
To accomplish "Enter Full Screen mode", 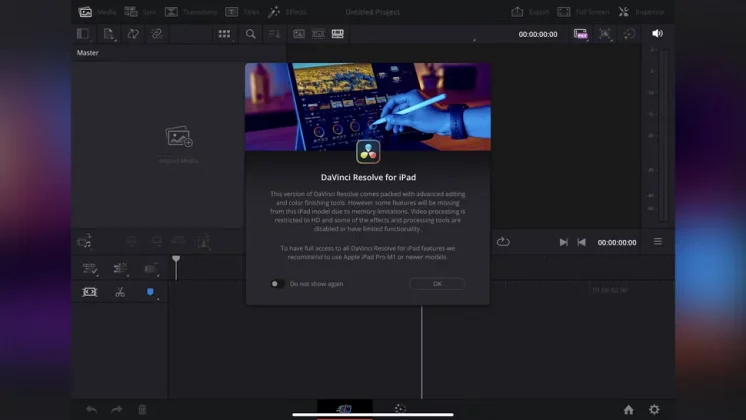I will [578, 12].
